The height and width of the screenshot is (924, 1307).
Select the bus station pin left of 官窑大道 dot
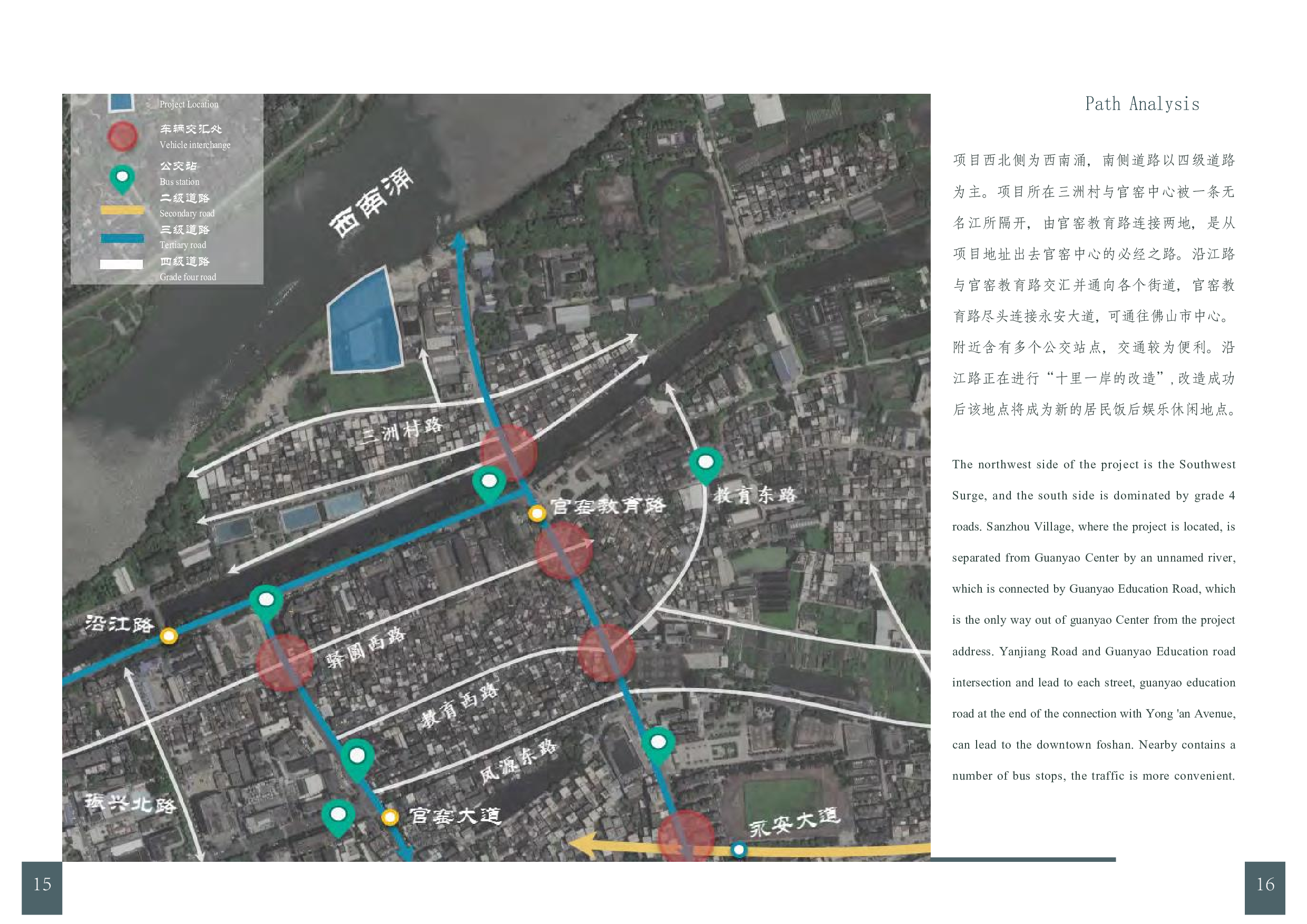click(338, 816)
